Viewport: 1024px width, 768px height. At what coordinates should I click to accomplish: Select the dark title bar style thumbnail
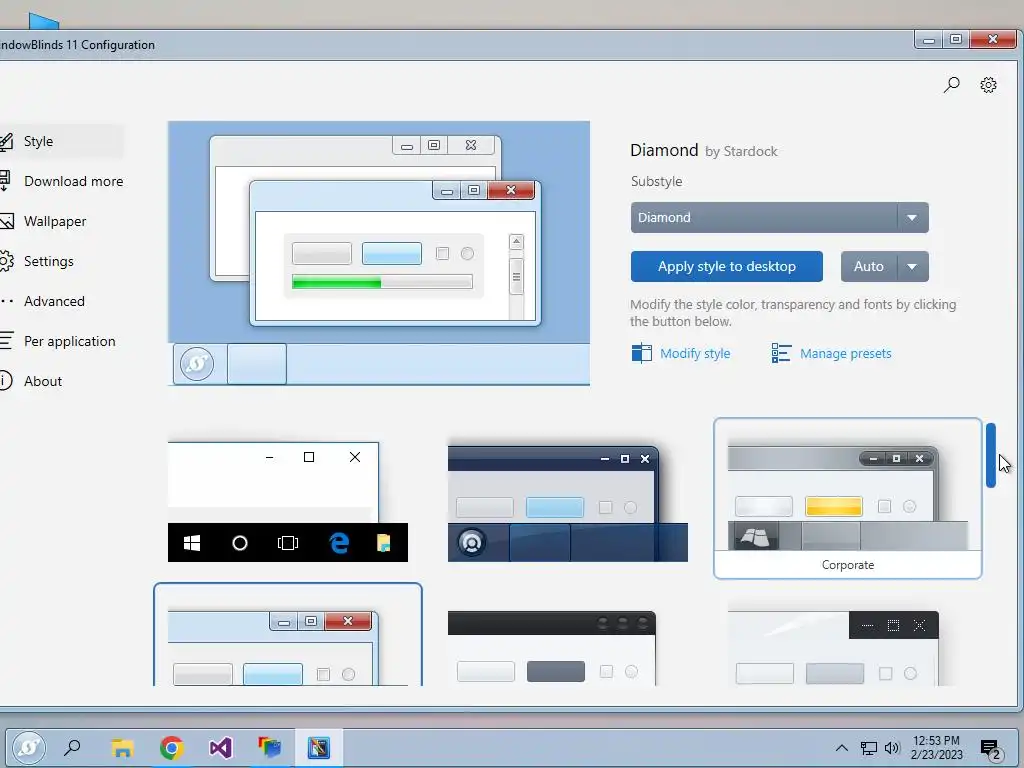[x=552, y=648]
